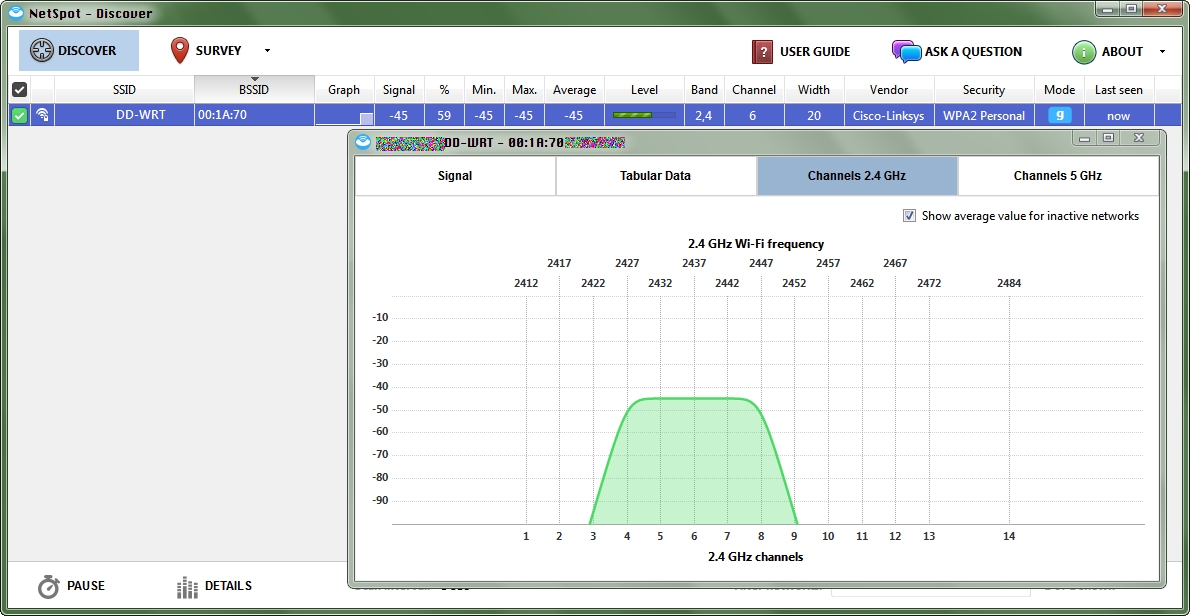Viewport: 1190px width, 616px height.
Task: Open USER GUIDE link text
Action: pos(815,52)
